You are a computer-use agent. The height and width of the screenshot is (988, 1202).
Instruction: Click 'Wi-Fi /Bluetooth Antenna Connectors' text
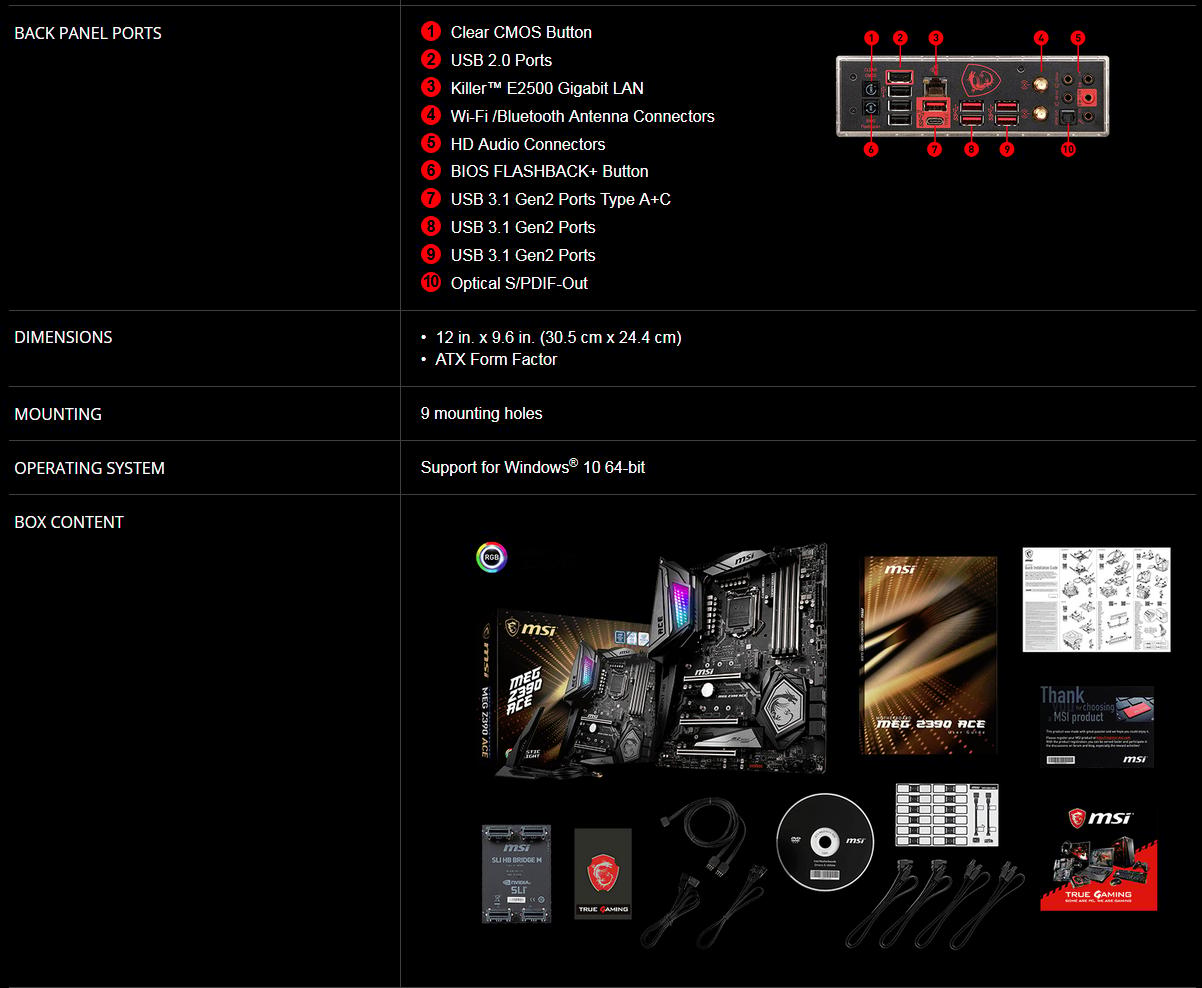point(583,116)
